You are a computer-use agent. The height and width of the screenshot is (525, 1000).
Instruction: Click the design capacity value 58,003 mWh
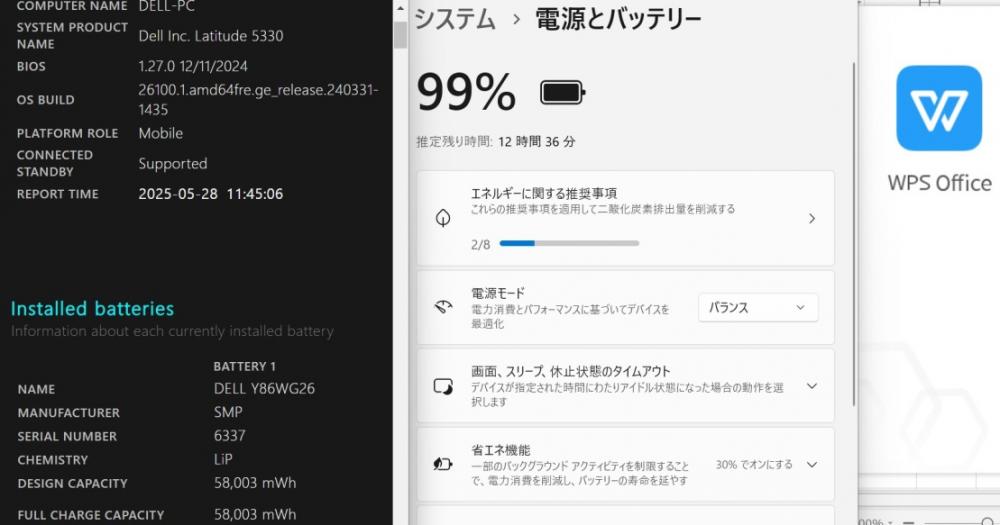[255, 483]
